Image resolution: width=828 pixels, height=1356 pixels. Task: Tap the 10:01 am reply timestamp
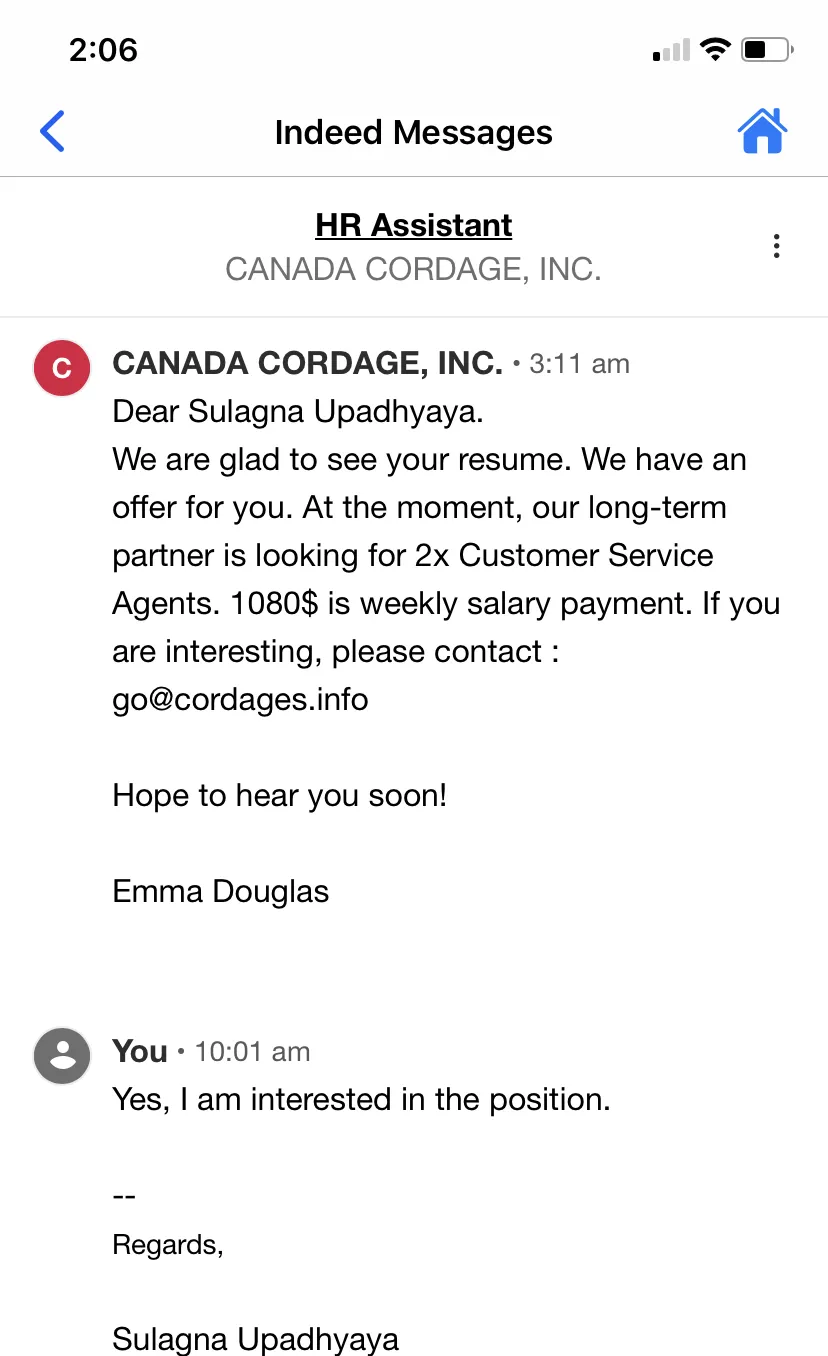pyautogui.click(x=252, y=1052)
